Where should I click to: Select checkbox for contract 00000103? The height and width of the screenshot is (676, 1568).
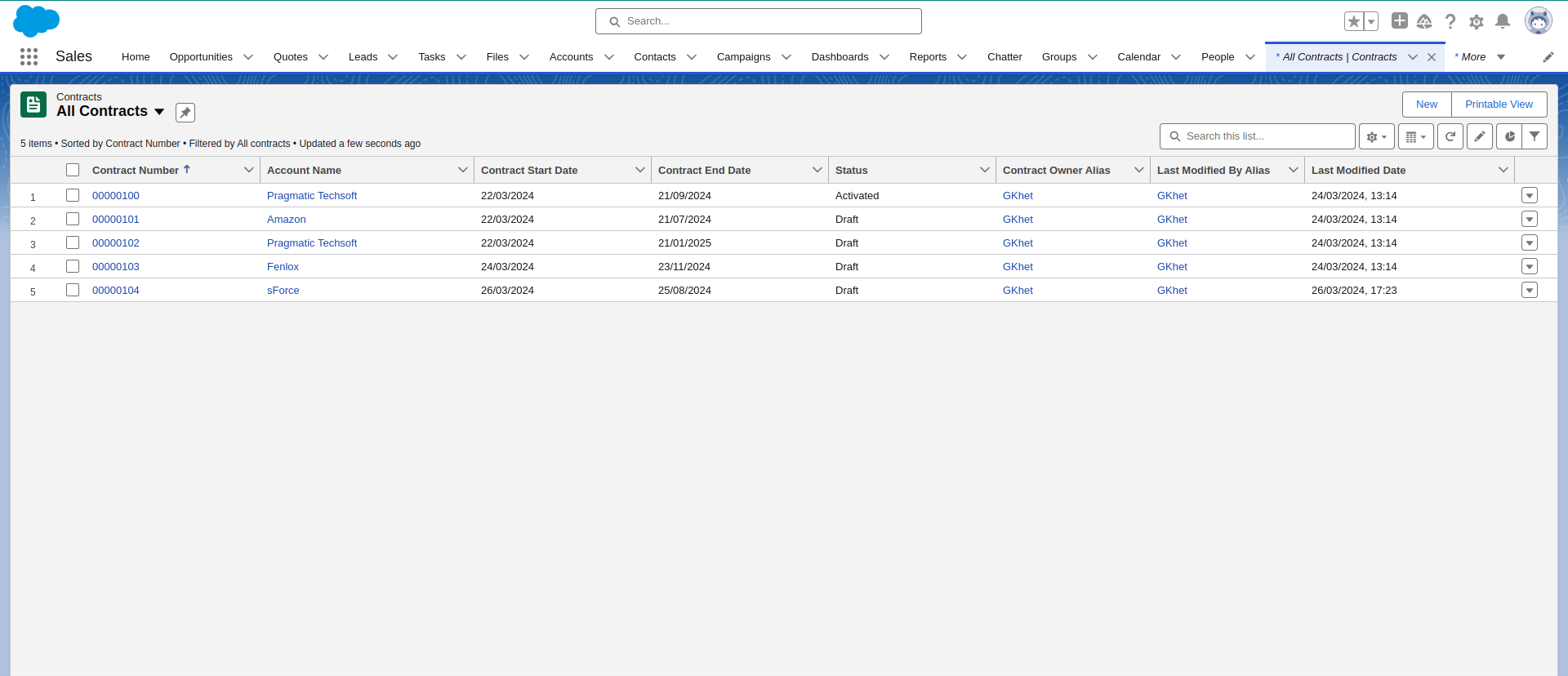click(73, 266)
